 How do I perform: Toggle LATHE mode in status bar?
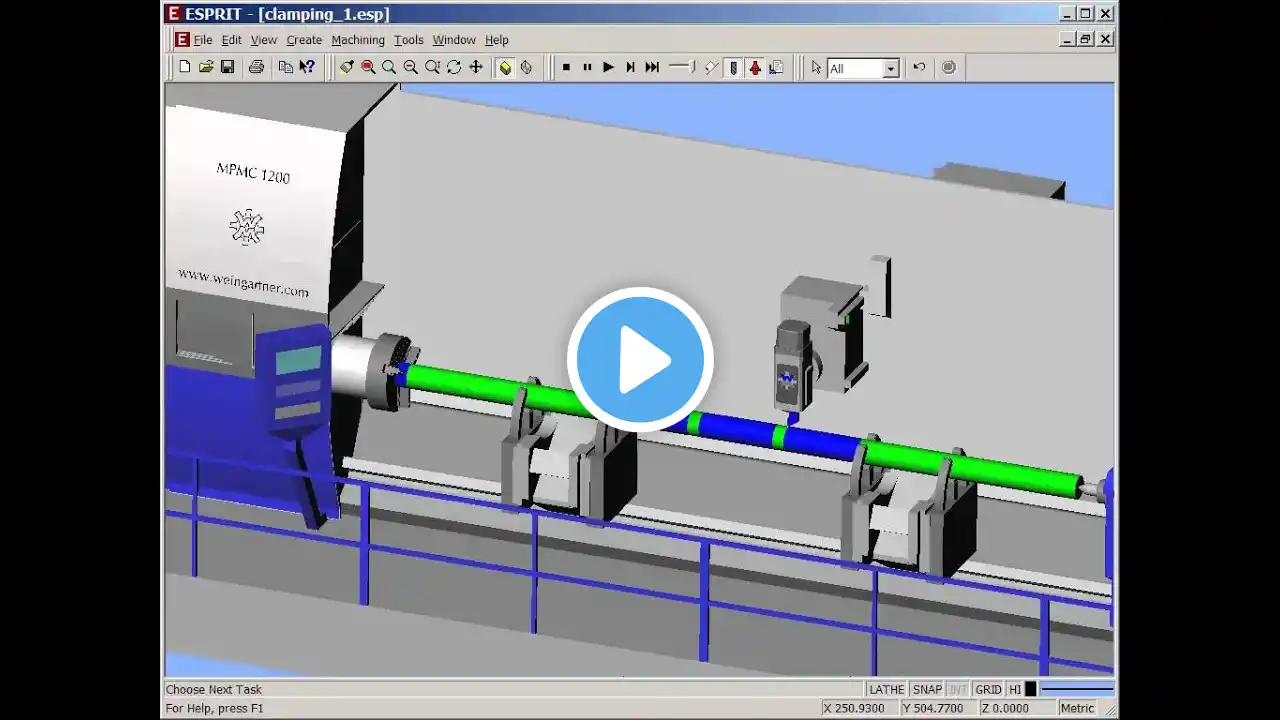[x=887, y=689]
